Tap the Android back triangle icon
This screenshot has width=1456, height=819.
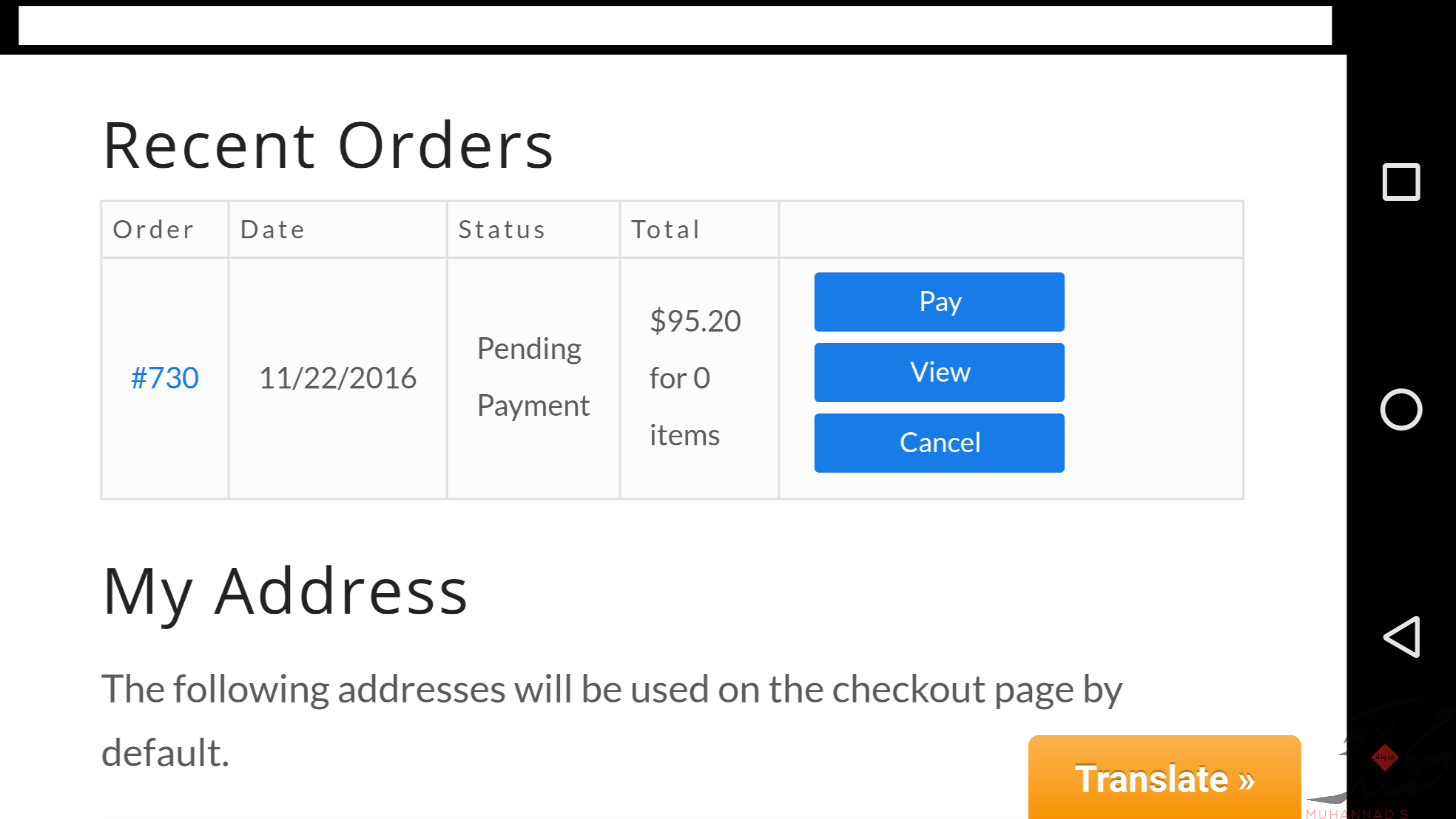point(1401,637)
